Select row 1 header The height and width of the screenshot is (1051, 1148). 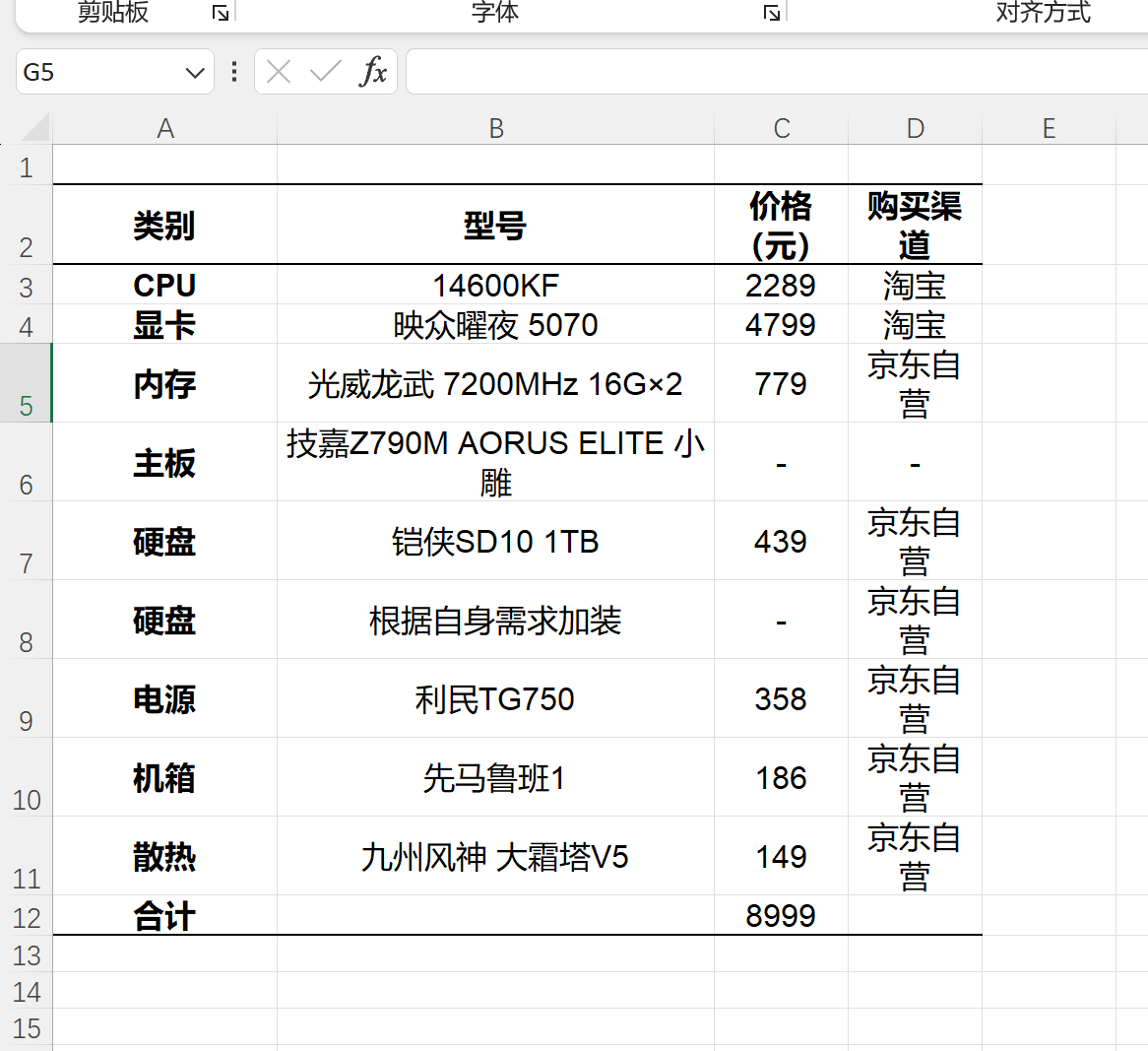(27, 164)
